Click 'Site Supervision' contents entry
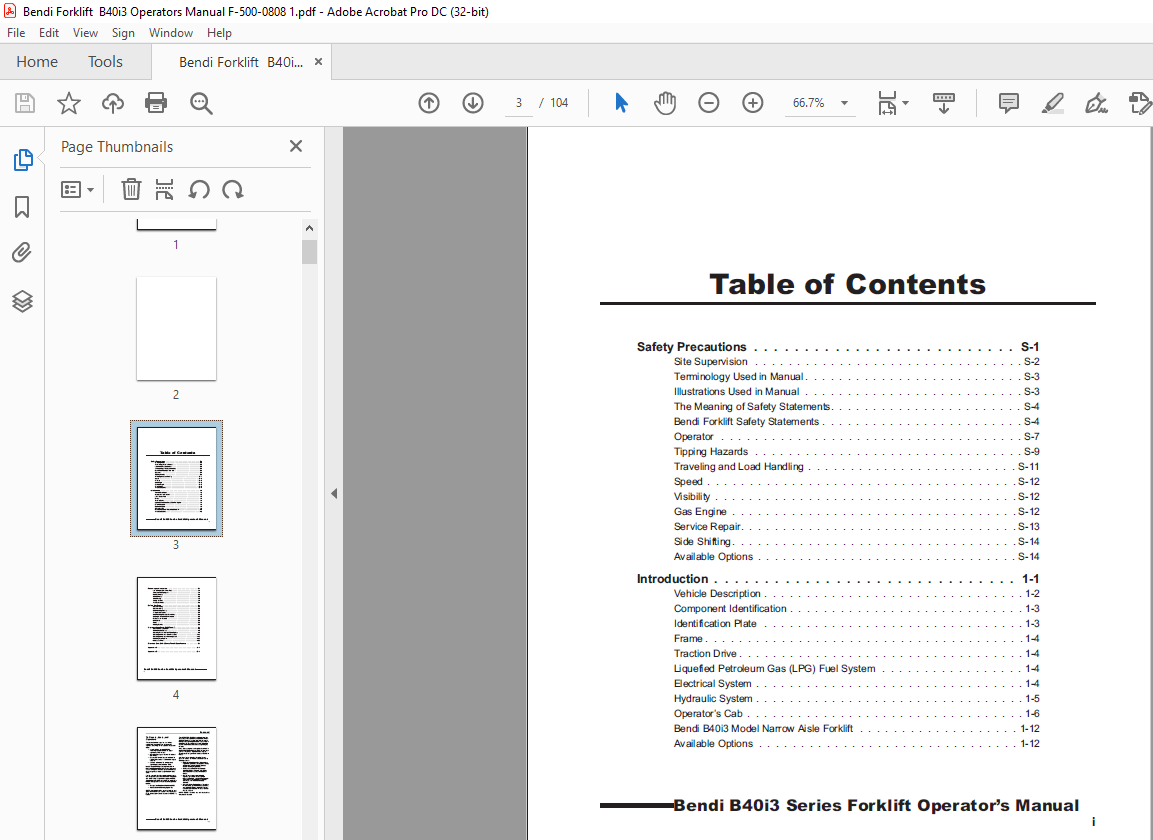Screen dimensions: 1153x840 point(710,362)
